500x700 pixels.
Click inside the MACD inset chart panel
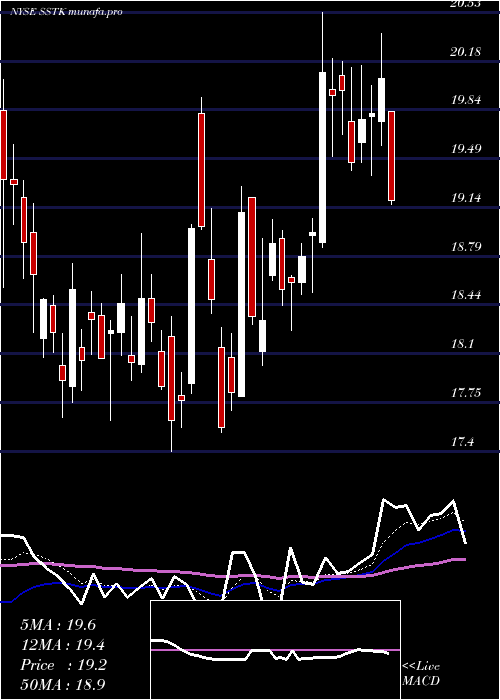275,650
